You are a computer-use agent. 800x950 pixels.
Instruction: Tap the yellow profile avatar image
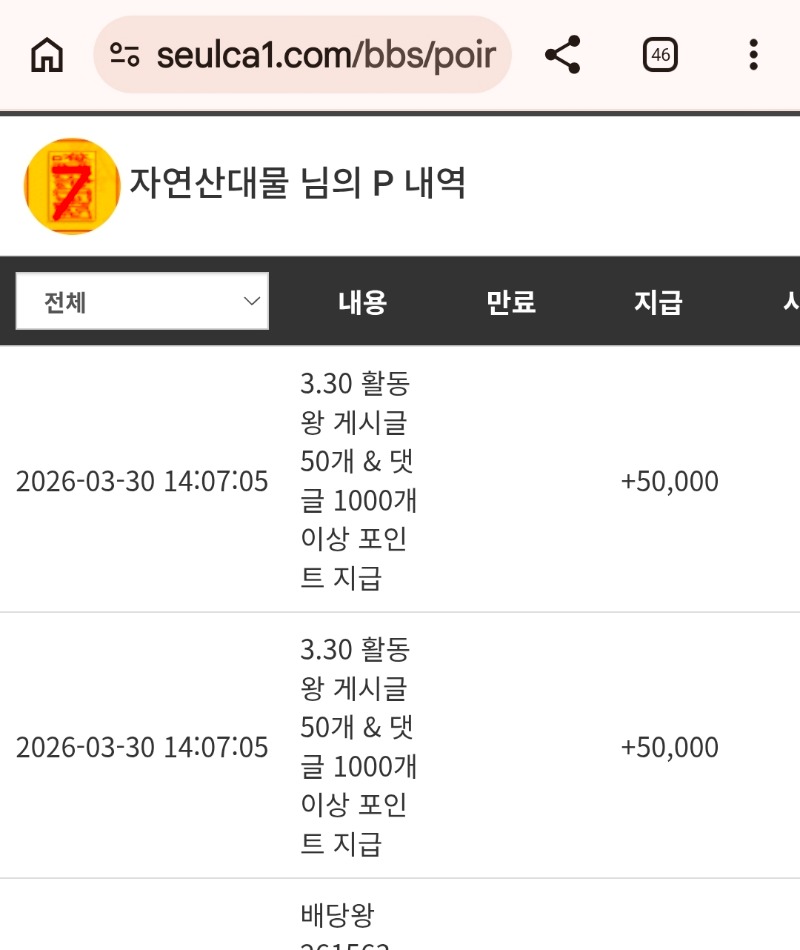72,186
